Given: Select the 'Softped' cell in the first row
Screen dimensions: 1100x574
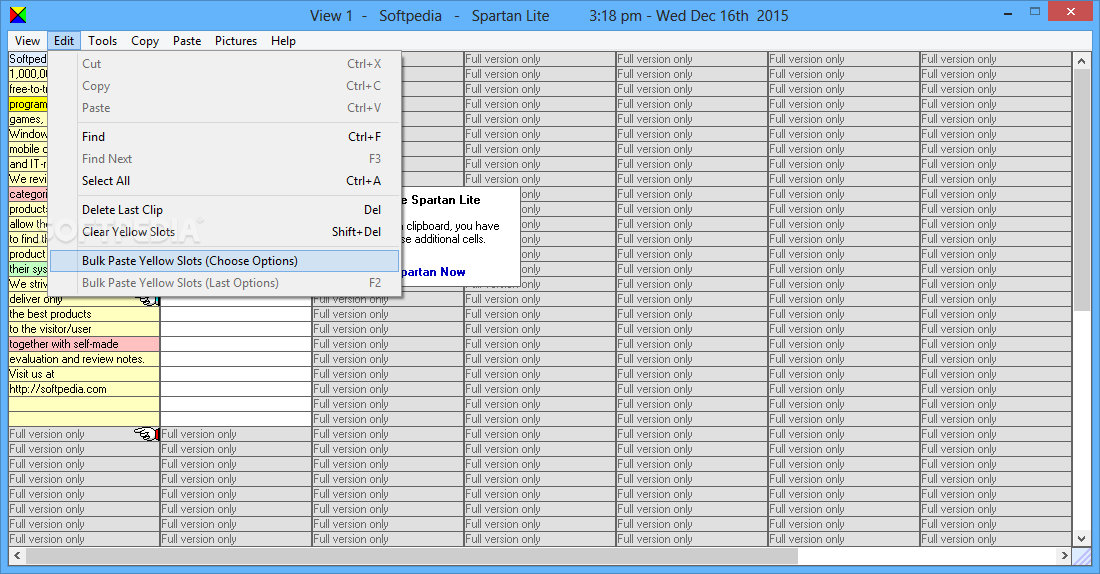Looking at the screenshot, I should (x=28, y=60).
